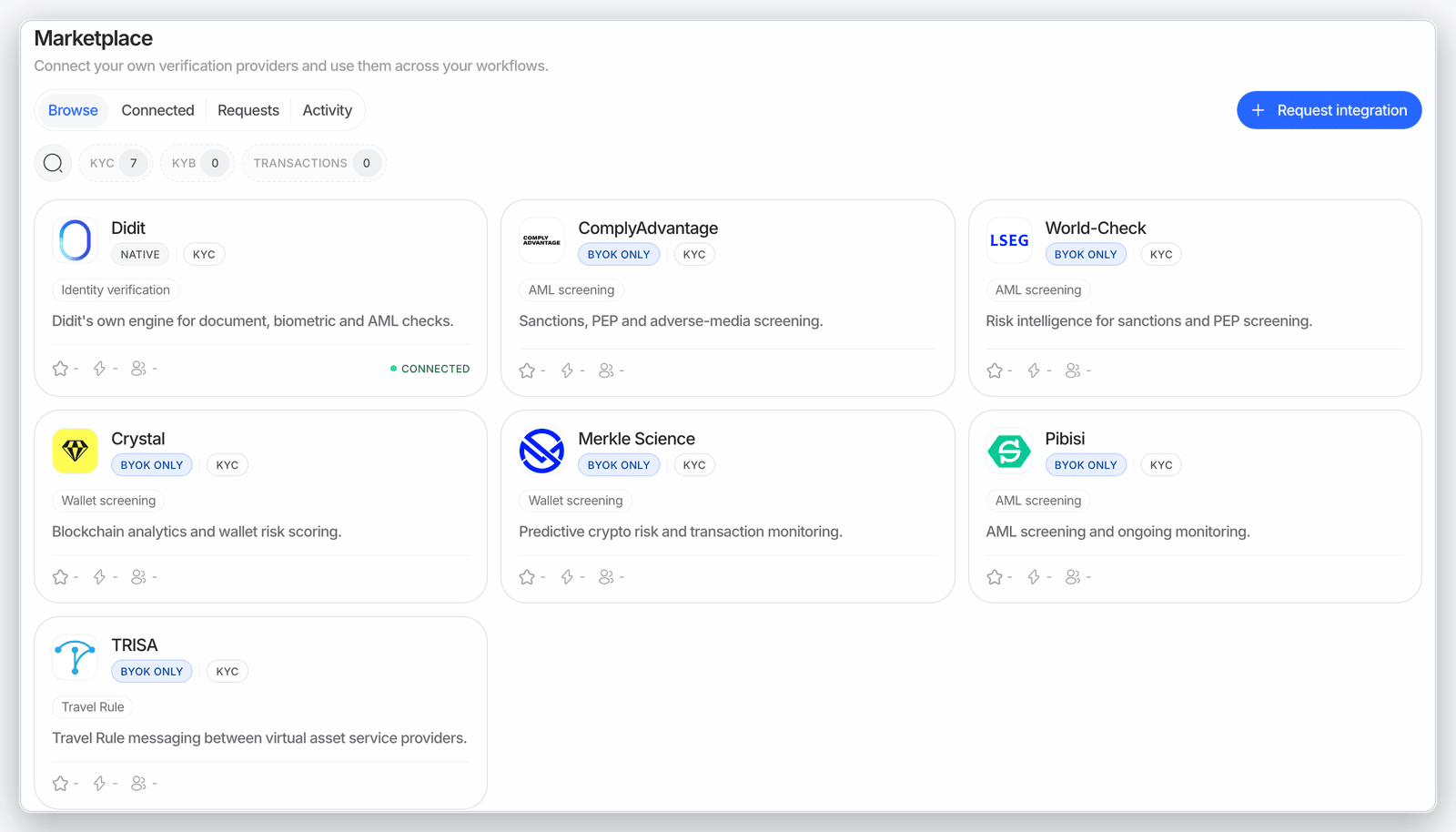Click the LSEG World-Check logo

click(1009, 240)
